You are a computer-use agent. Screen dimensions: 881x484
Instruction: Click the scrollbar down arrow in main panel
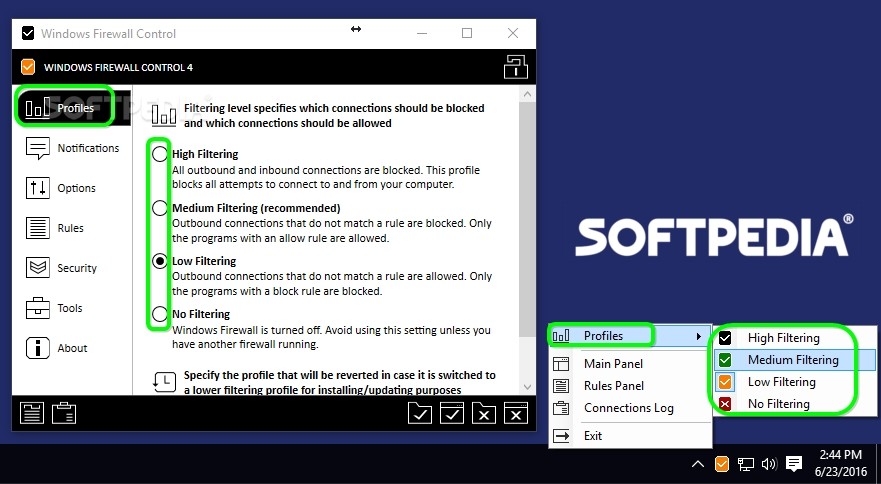(x=527, y=387)
